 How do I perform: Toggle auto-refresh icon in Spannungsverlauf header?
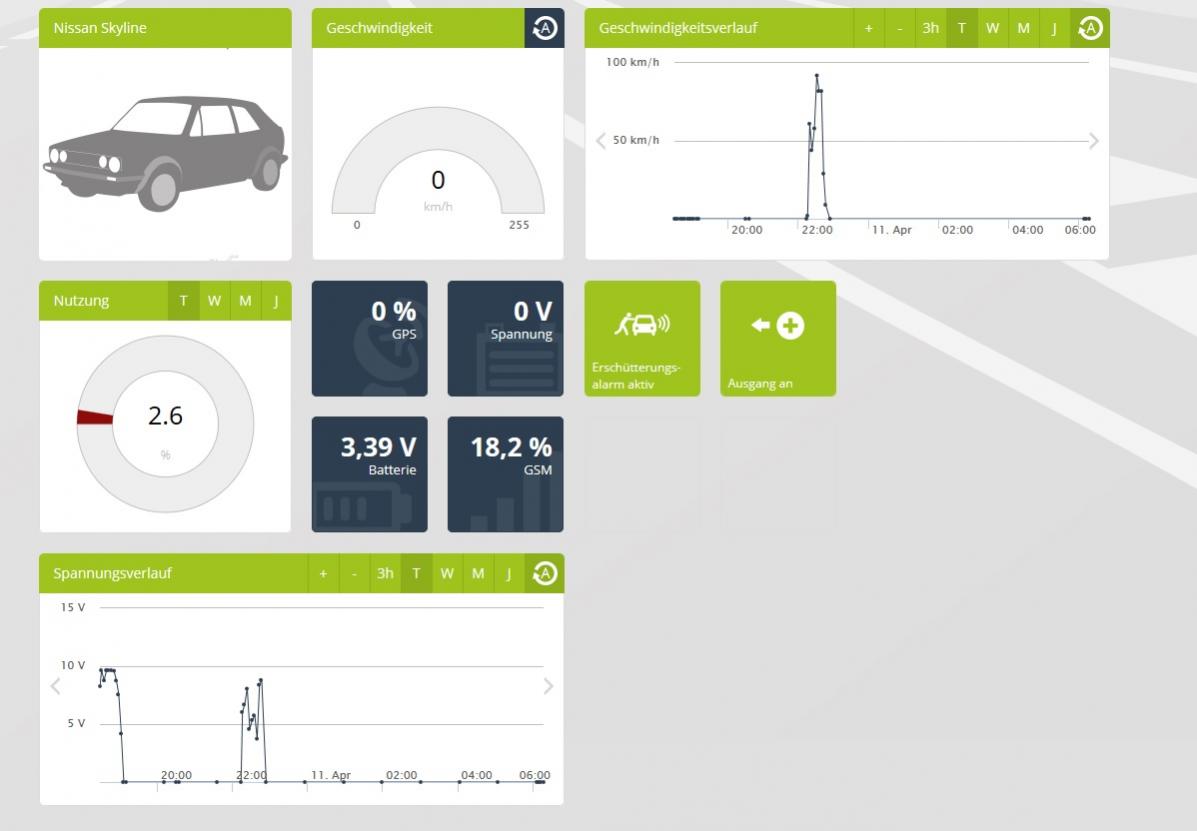point(544,574)
